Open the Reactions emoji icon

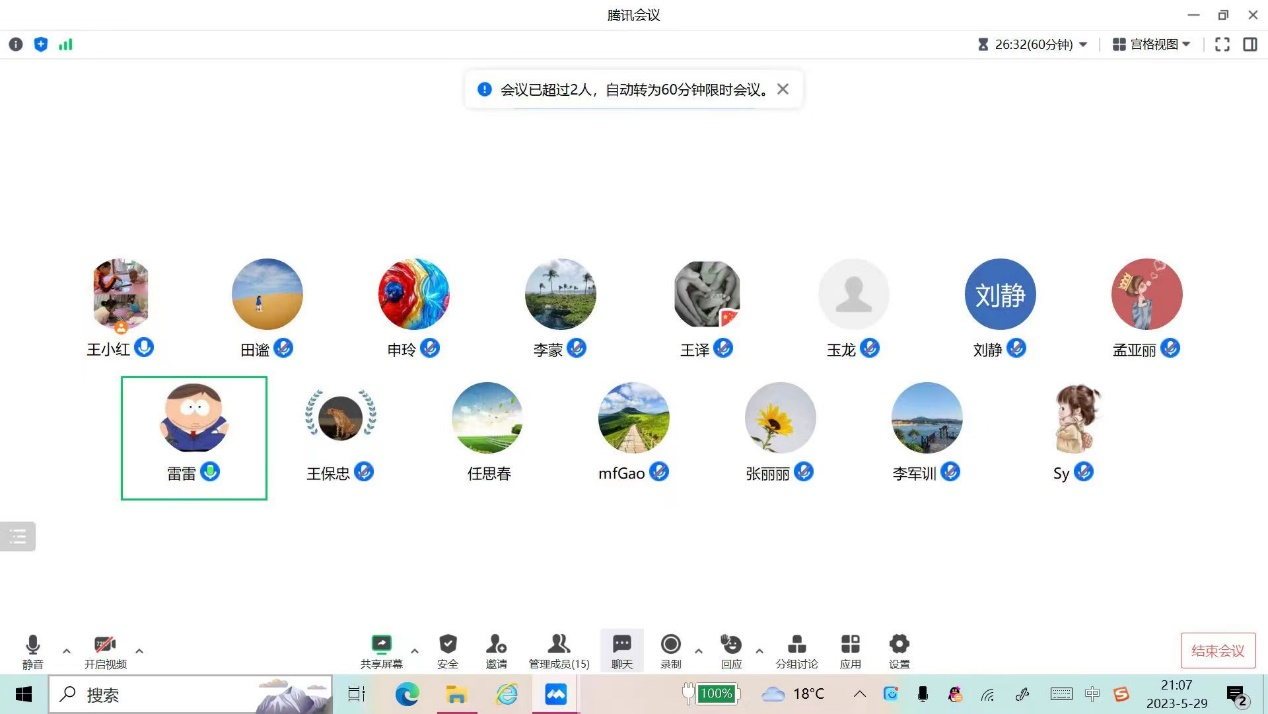(731, 645)
